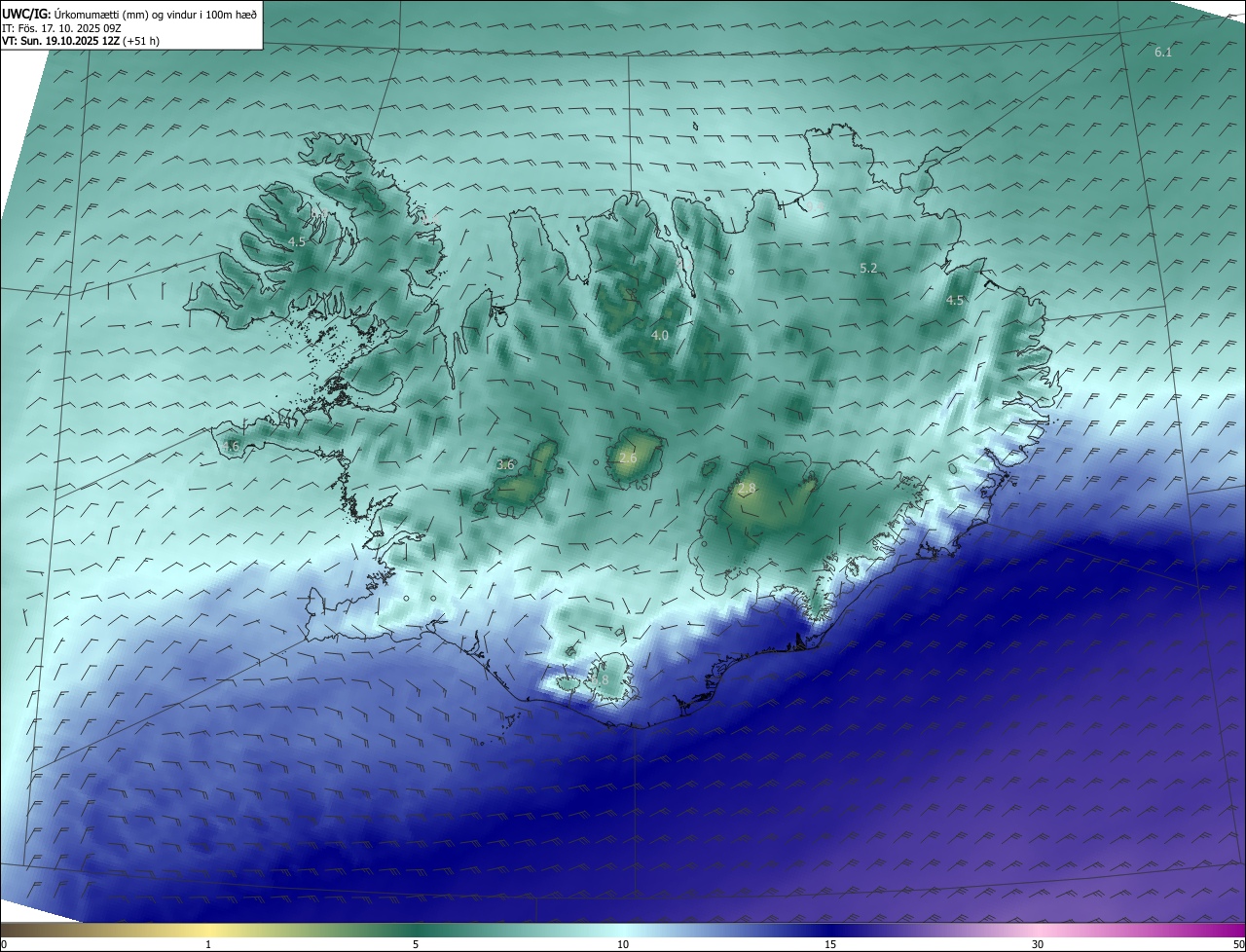Click the legend tick label 0
1246x952 pixels.
pyautogui.click(x=4, y=944)
